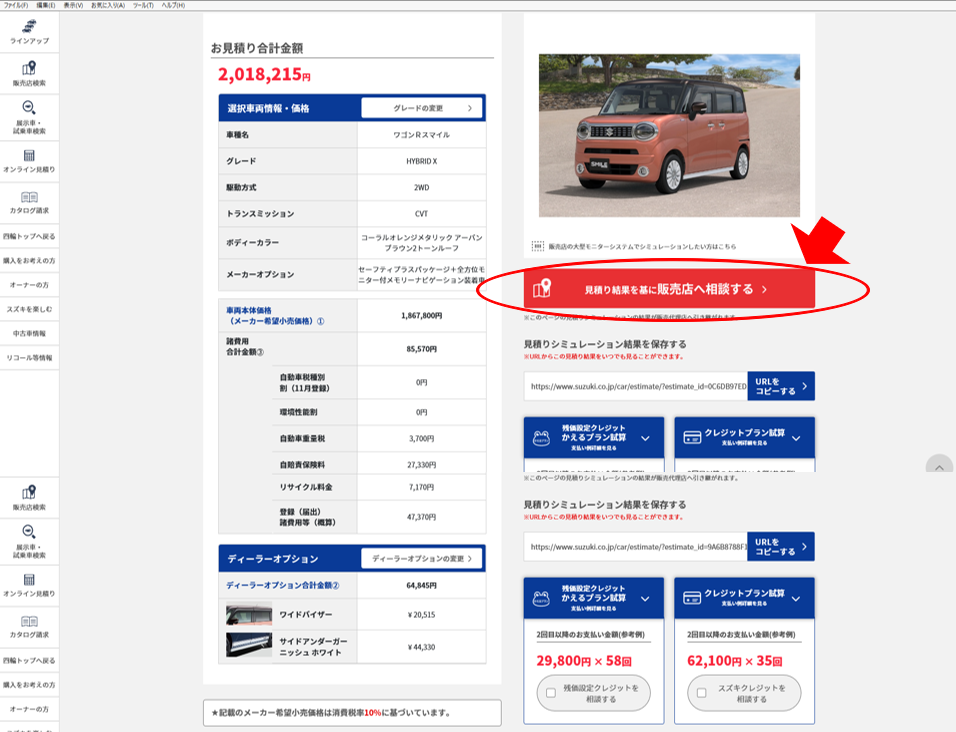Image resolution: width=956 pixels, height=732 pixels.
Task: Open the リコール等情報 sidebar link
Action: click(x=29, y=358)
